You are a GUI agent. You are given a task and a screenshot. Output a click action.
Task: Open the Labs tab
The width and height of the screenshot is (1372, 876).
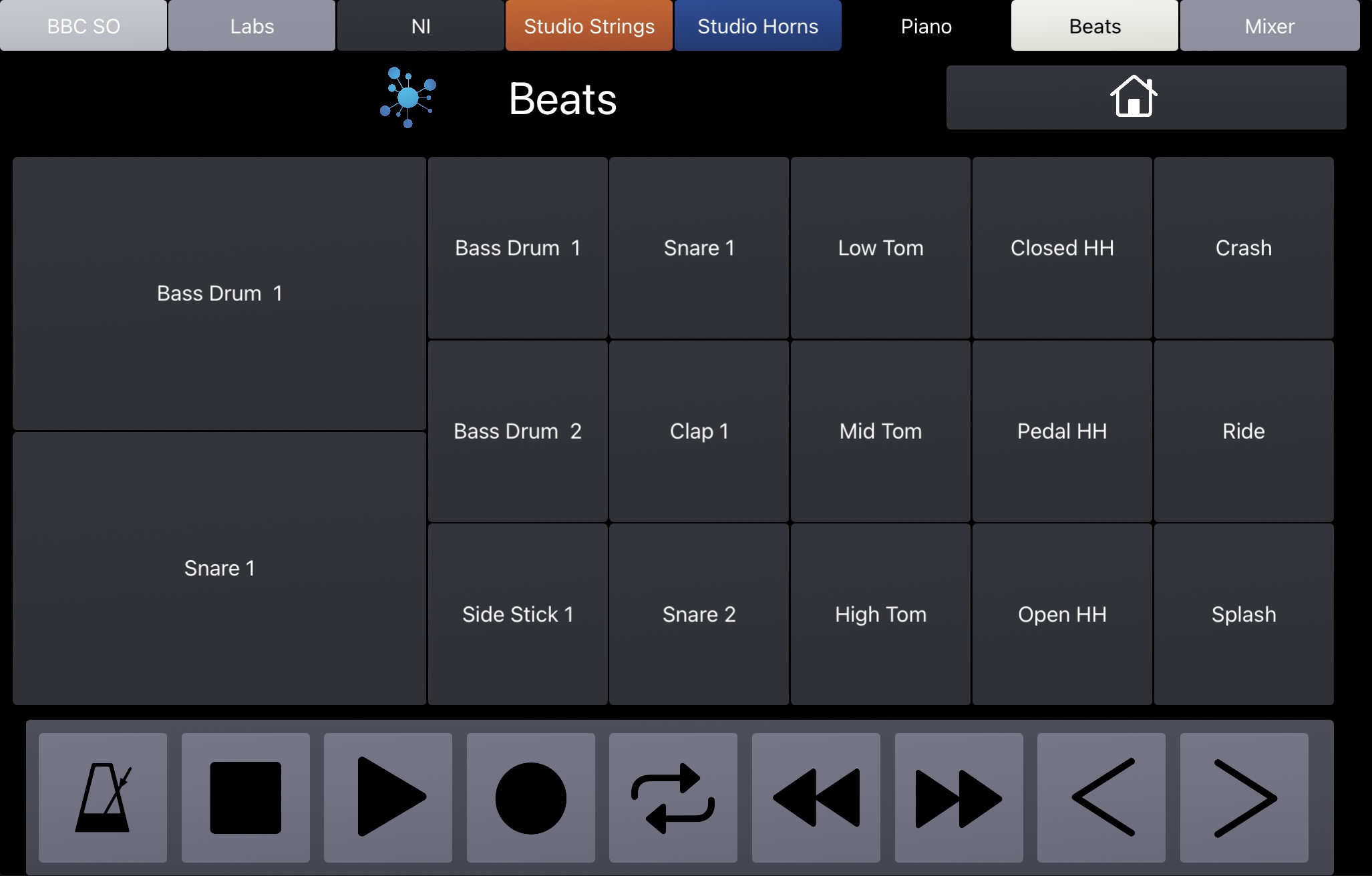[252, 25]
